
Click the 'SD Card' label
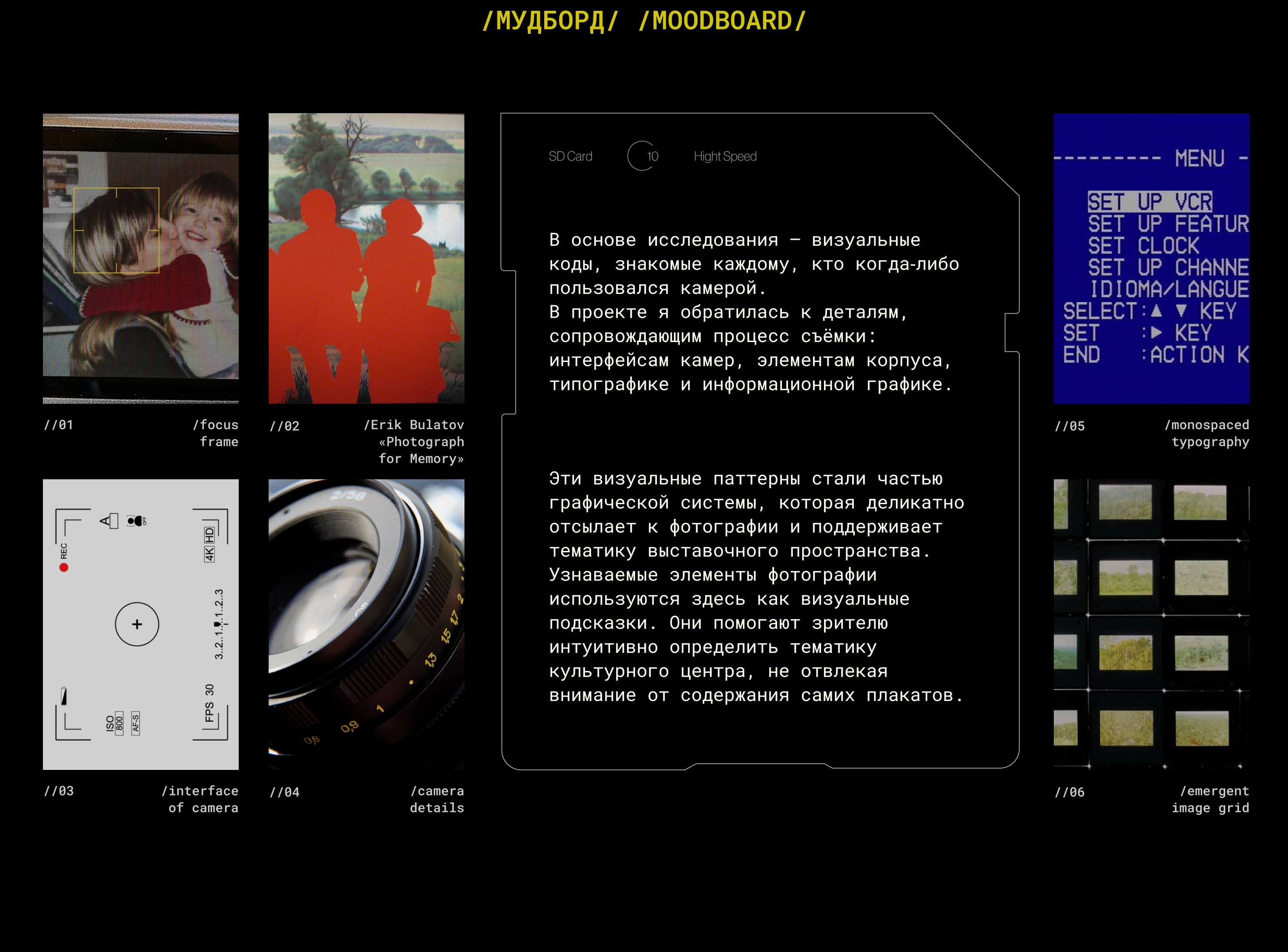click(570, 156)
